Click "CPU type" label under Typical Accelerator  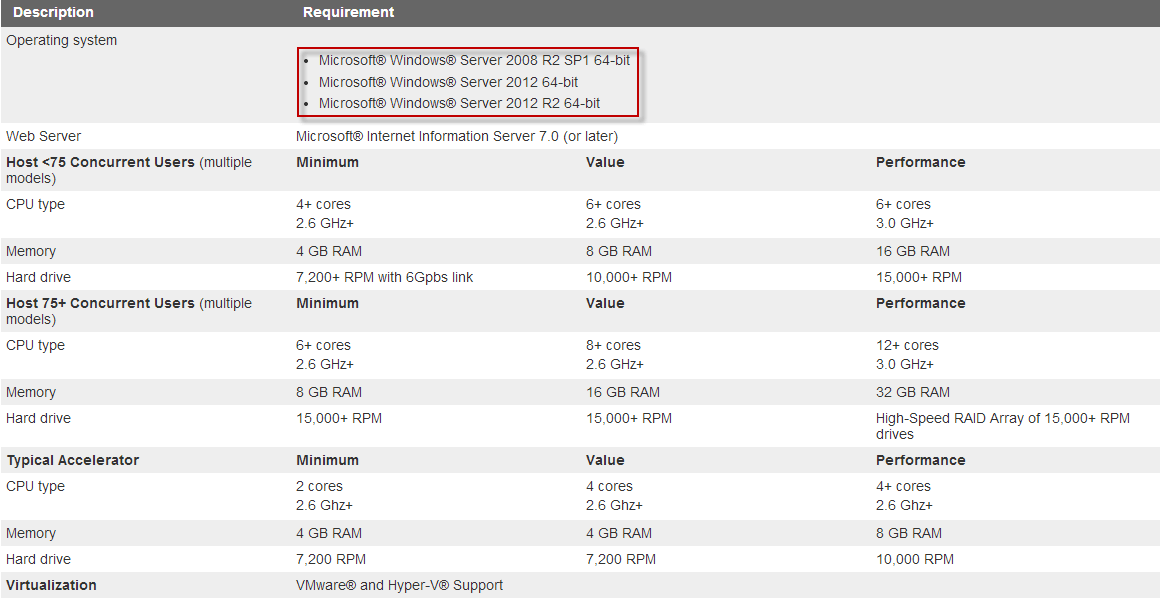coord(36,487)
